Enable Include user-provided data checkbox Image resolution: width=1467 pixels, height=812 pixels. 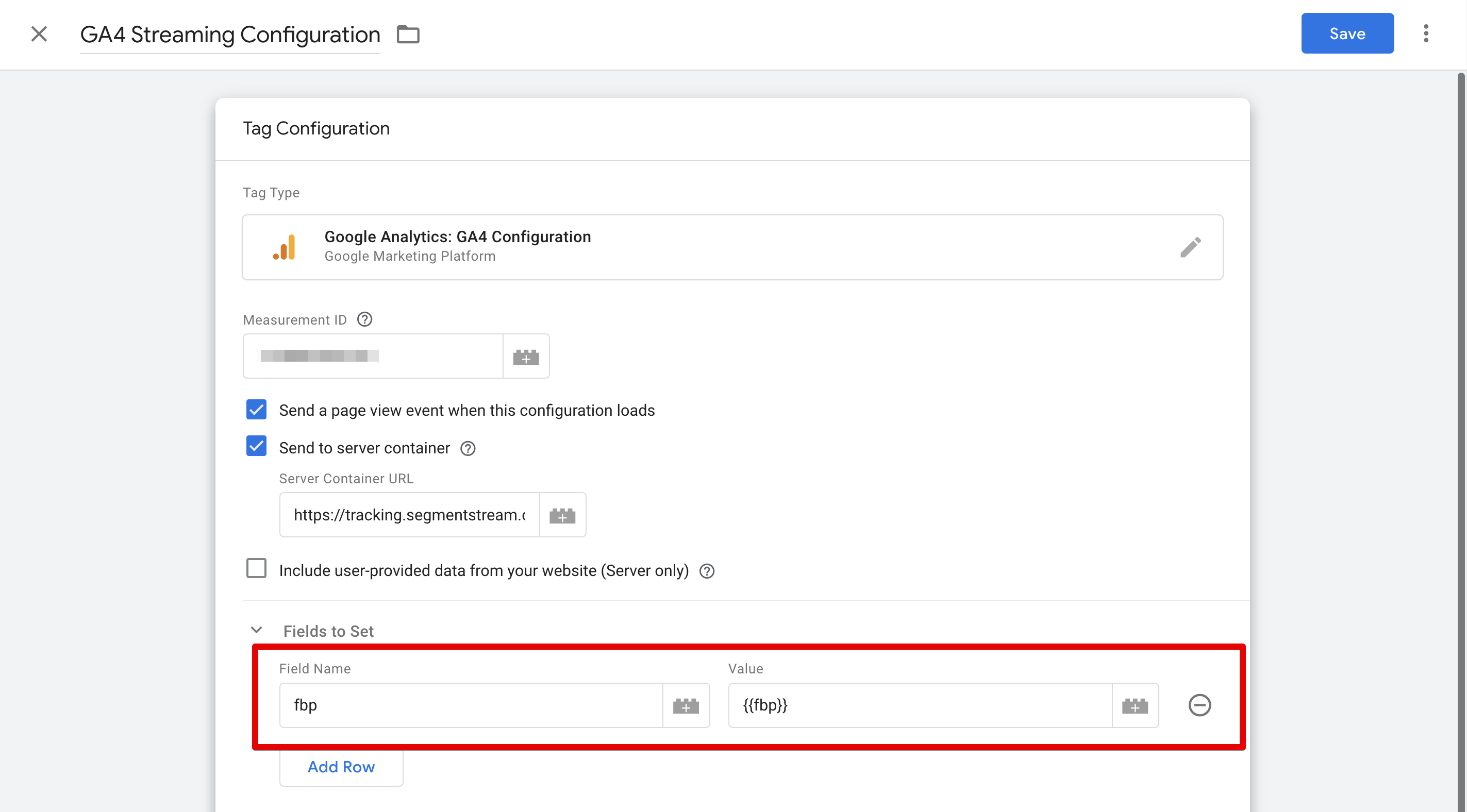pyautogui.click(x=256, y=568)
